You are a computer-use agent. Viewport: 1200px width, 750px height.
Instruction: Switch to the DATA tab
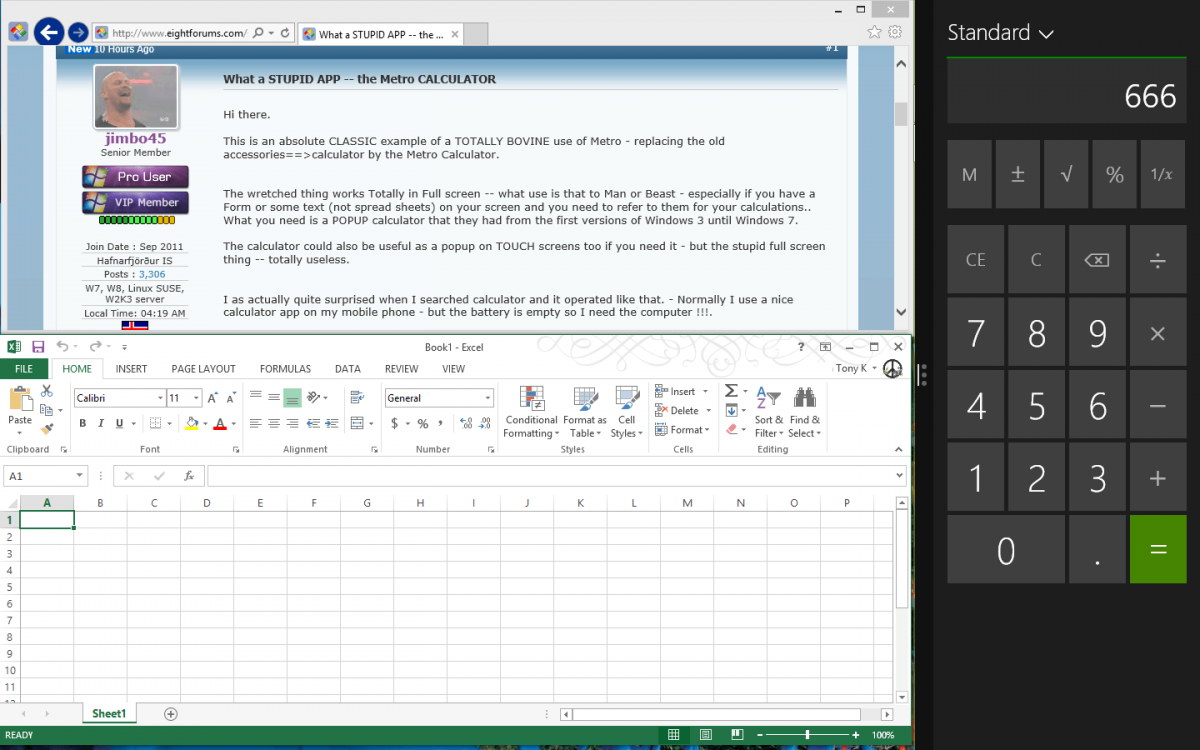[347, 369]
